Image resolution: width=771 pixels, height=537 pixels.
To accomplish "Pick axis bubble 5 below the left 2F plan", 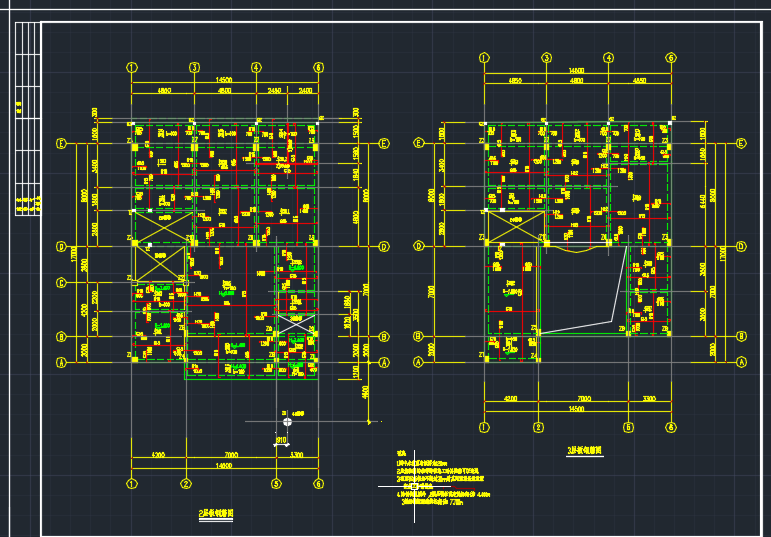I will pos(276,484).
